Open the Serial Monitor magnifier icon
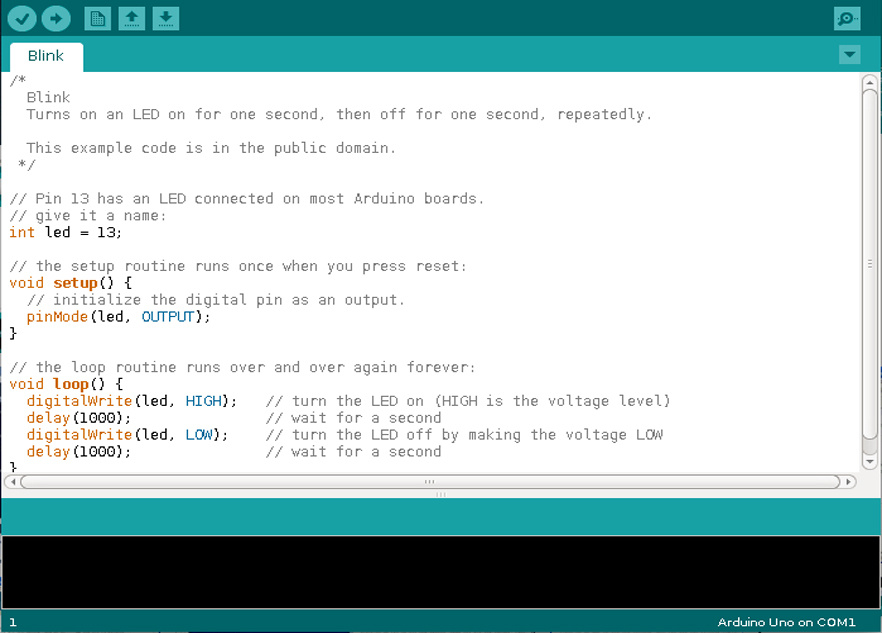882x633 pixels. 847,18
